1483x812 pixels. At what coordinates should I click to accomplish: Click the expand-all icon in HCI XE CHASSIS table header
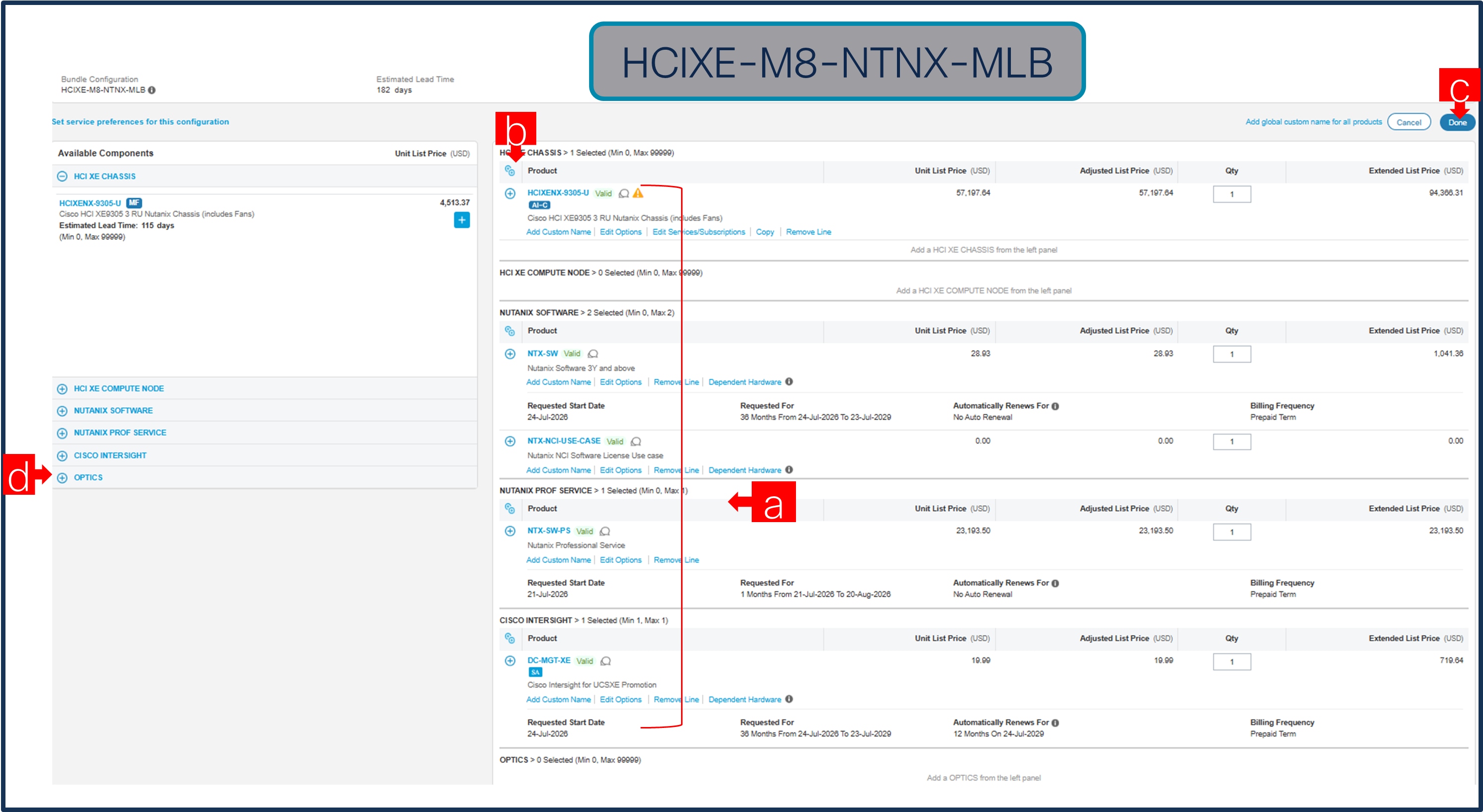pyautogui.click(x=509, y=171)
